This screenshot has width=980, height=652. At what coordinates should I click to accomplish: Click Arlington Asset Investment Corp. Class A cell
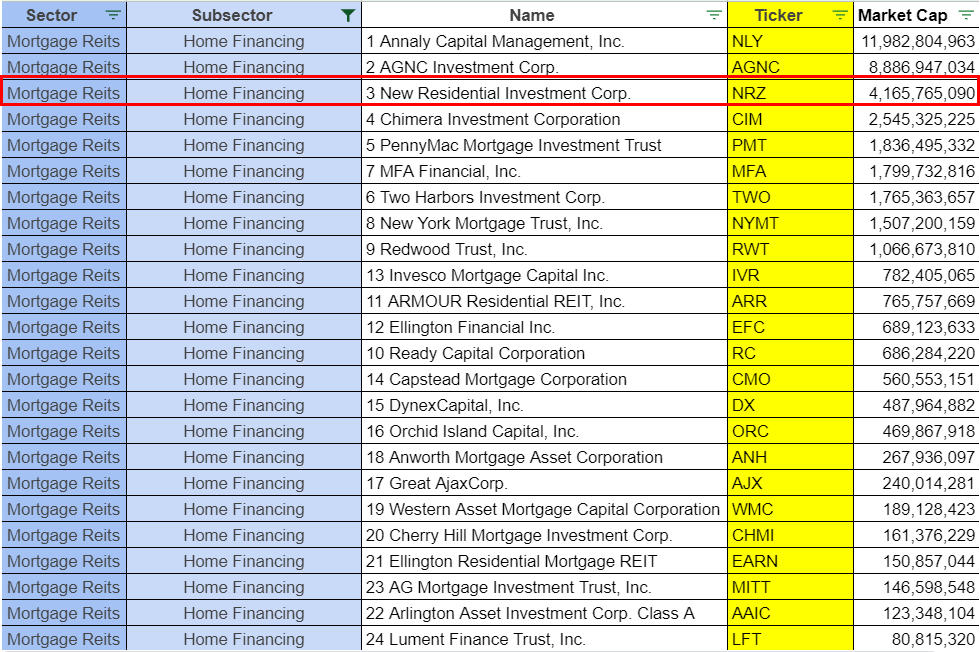[x=544, y=613]
